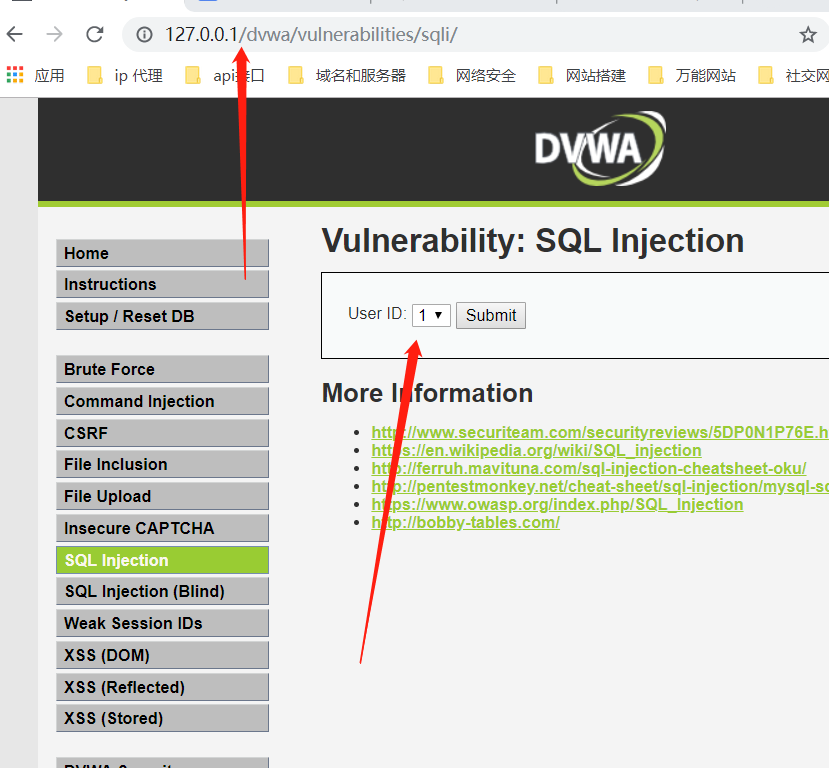Image resolution: width=829 pixels, height=768 pixels.
Task: Open the api接口 bookmark folder
Action: point(225,76)
